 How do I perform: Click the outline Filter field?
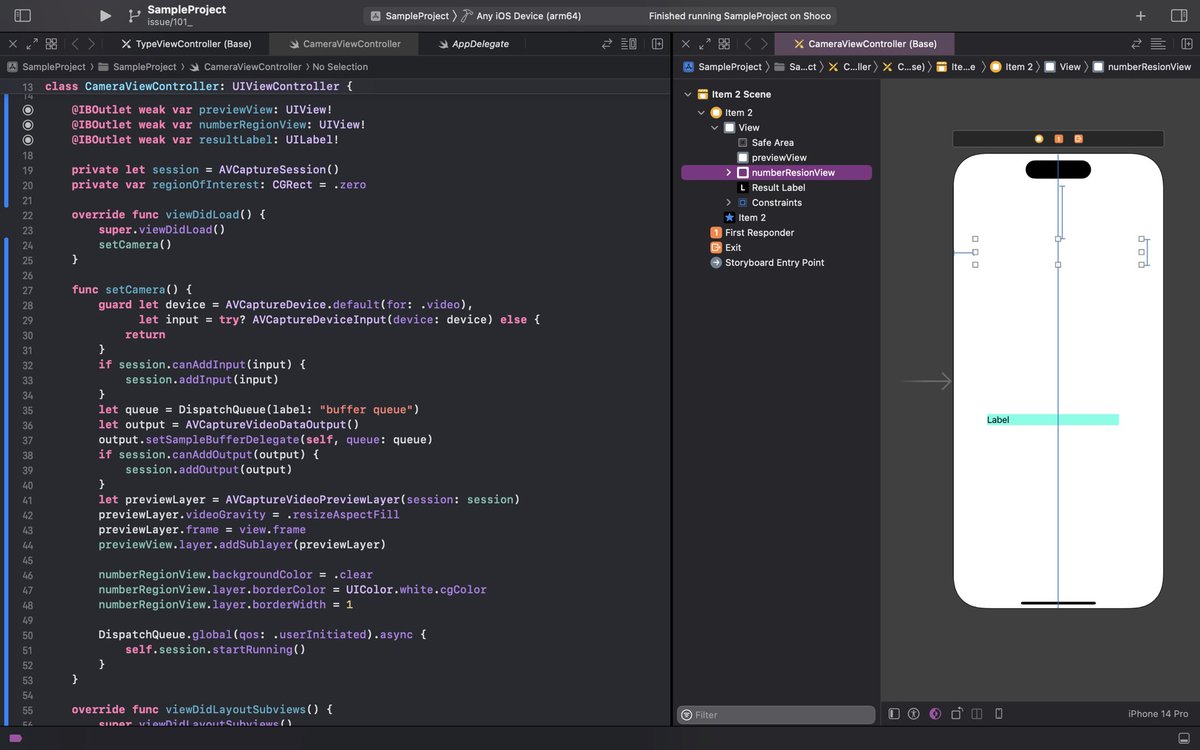point(776,715)
